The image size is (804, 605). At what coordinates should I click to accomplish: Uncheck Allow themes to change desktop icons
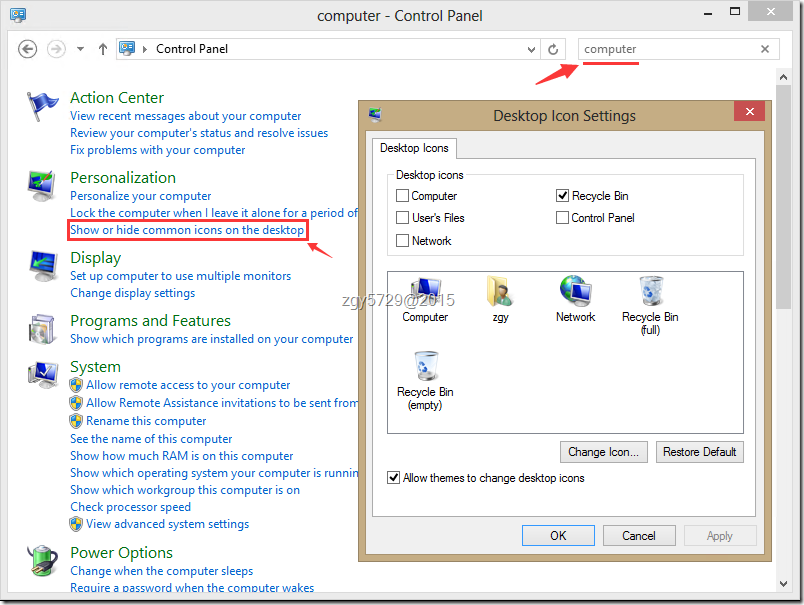point(394,478)
